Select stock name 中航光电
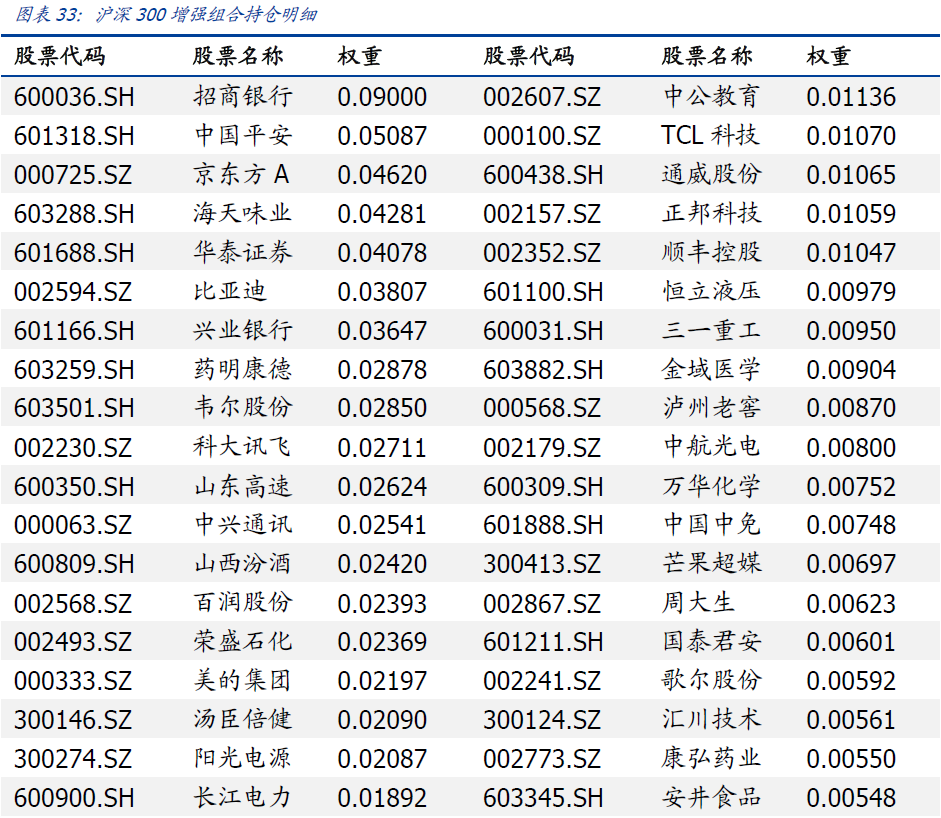Screen dimensions: 941x818 tap(712, 447)
